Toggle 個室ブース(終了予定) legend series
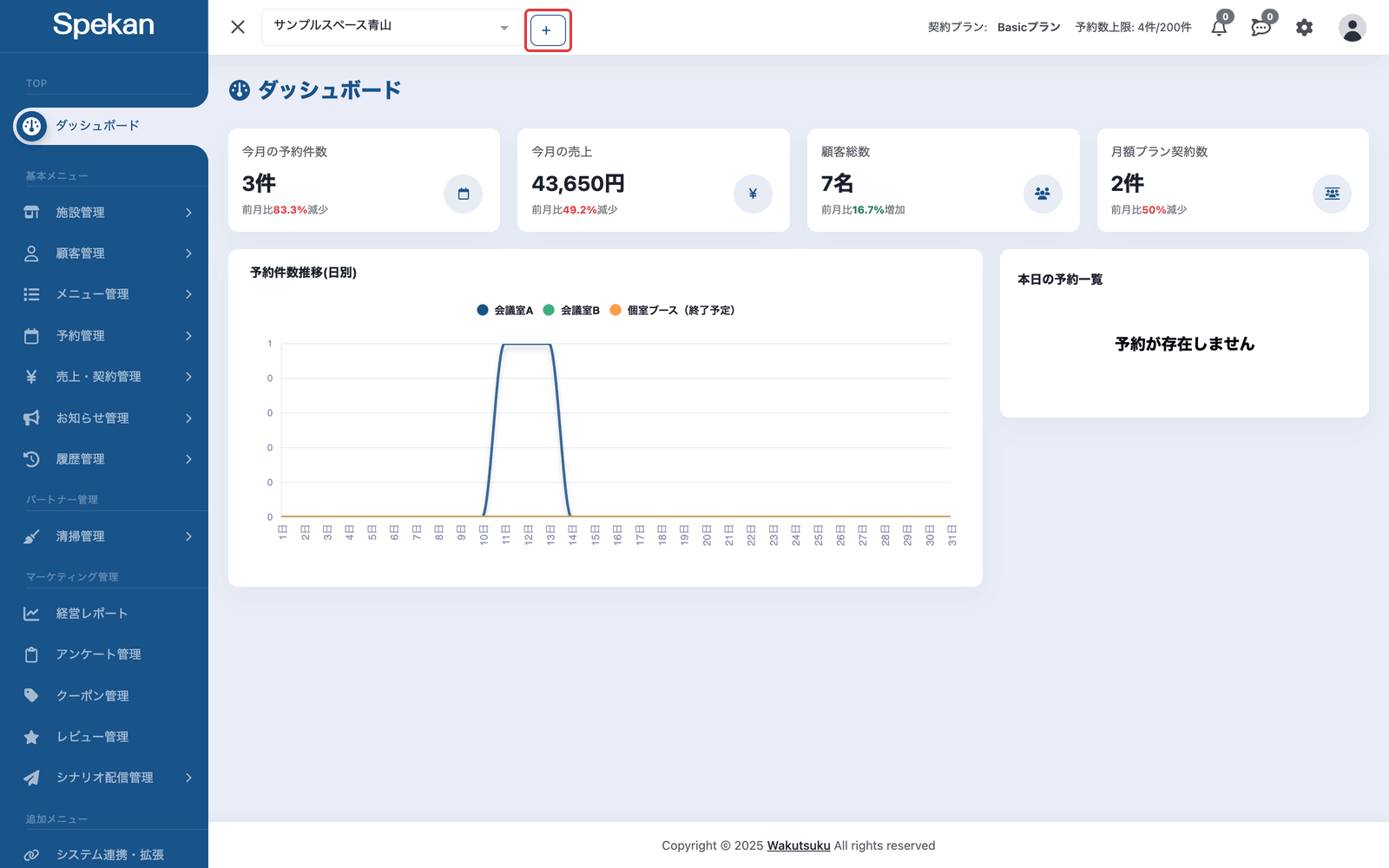The width and height of the screenshot is (1389, 868). click(x=672, y=310)
